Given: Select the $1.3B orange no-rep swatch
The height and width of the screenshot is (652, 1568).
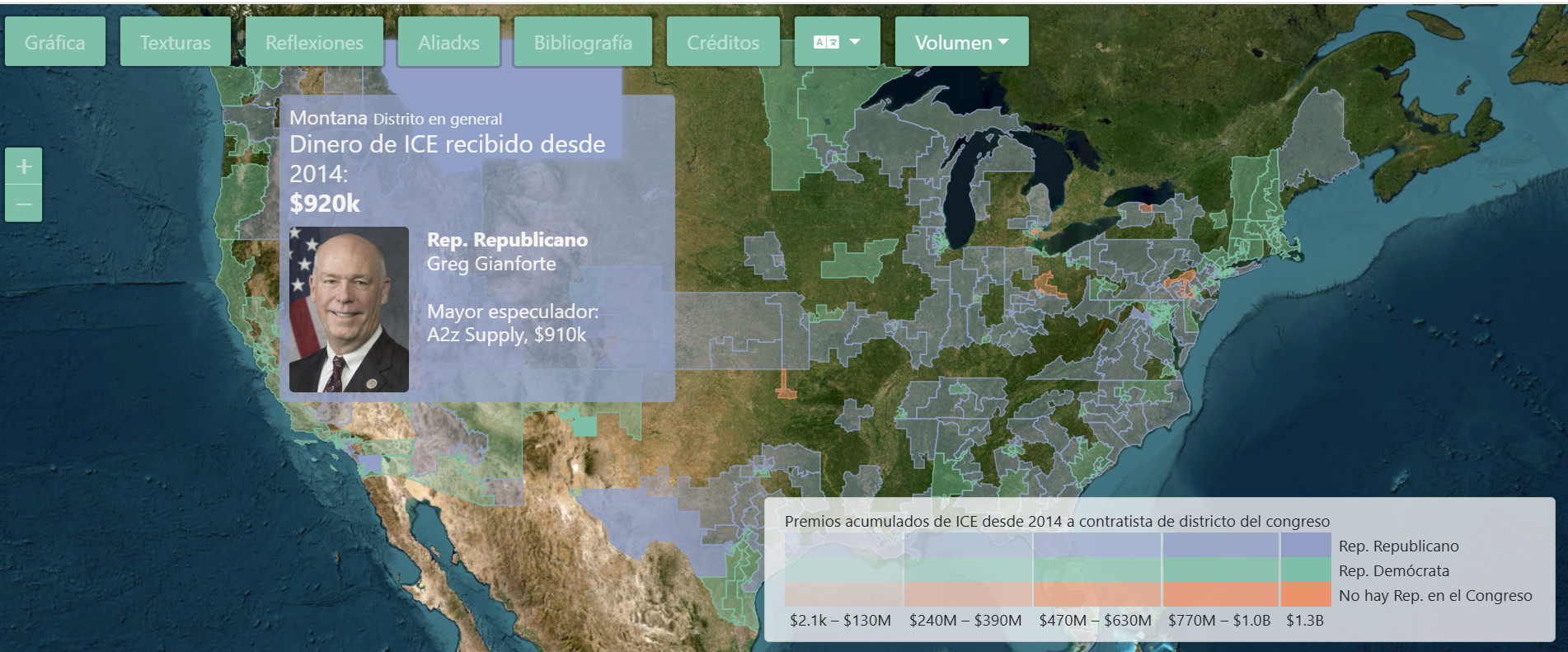Looking at the screenshot, I should coord(1306,594).
